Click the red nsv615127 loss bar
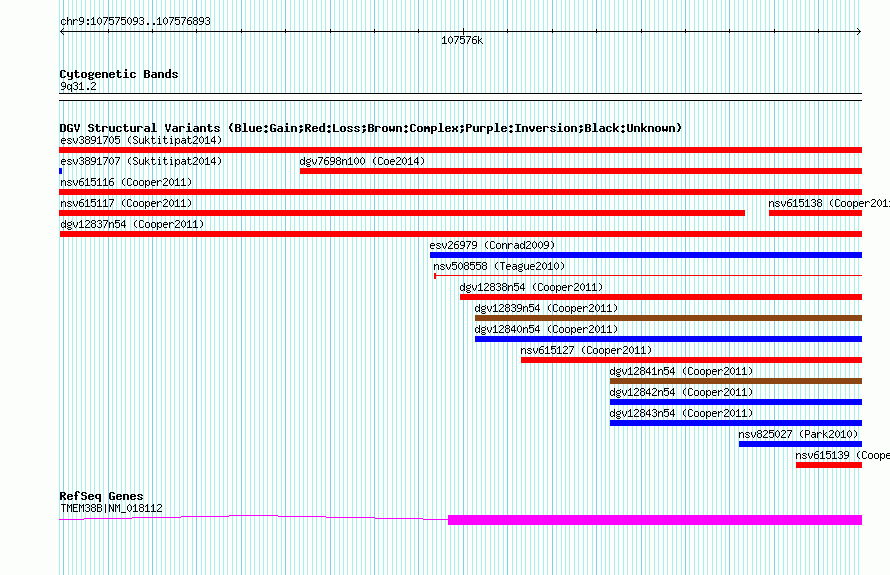This screenshot has width=890, height=575. pyautogui.click(x=691, y=360)
